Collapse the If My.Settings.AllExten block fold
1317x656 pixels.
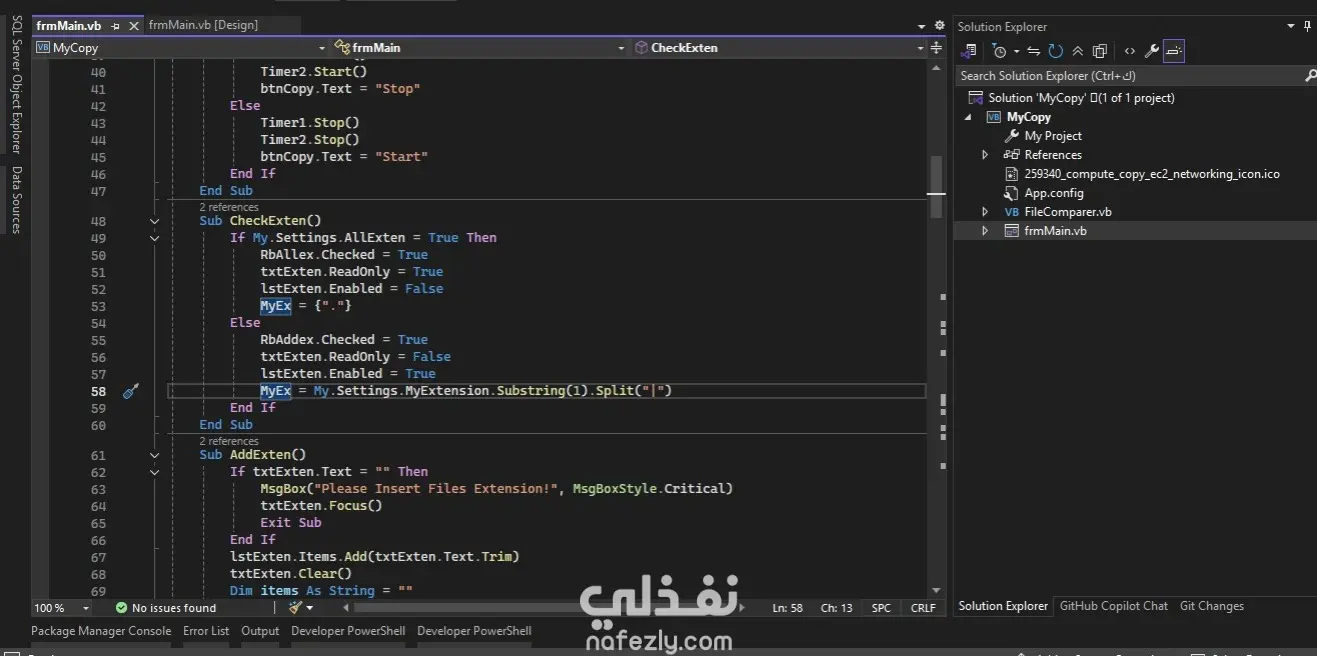tap(154, 238)
